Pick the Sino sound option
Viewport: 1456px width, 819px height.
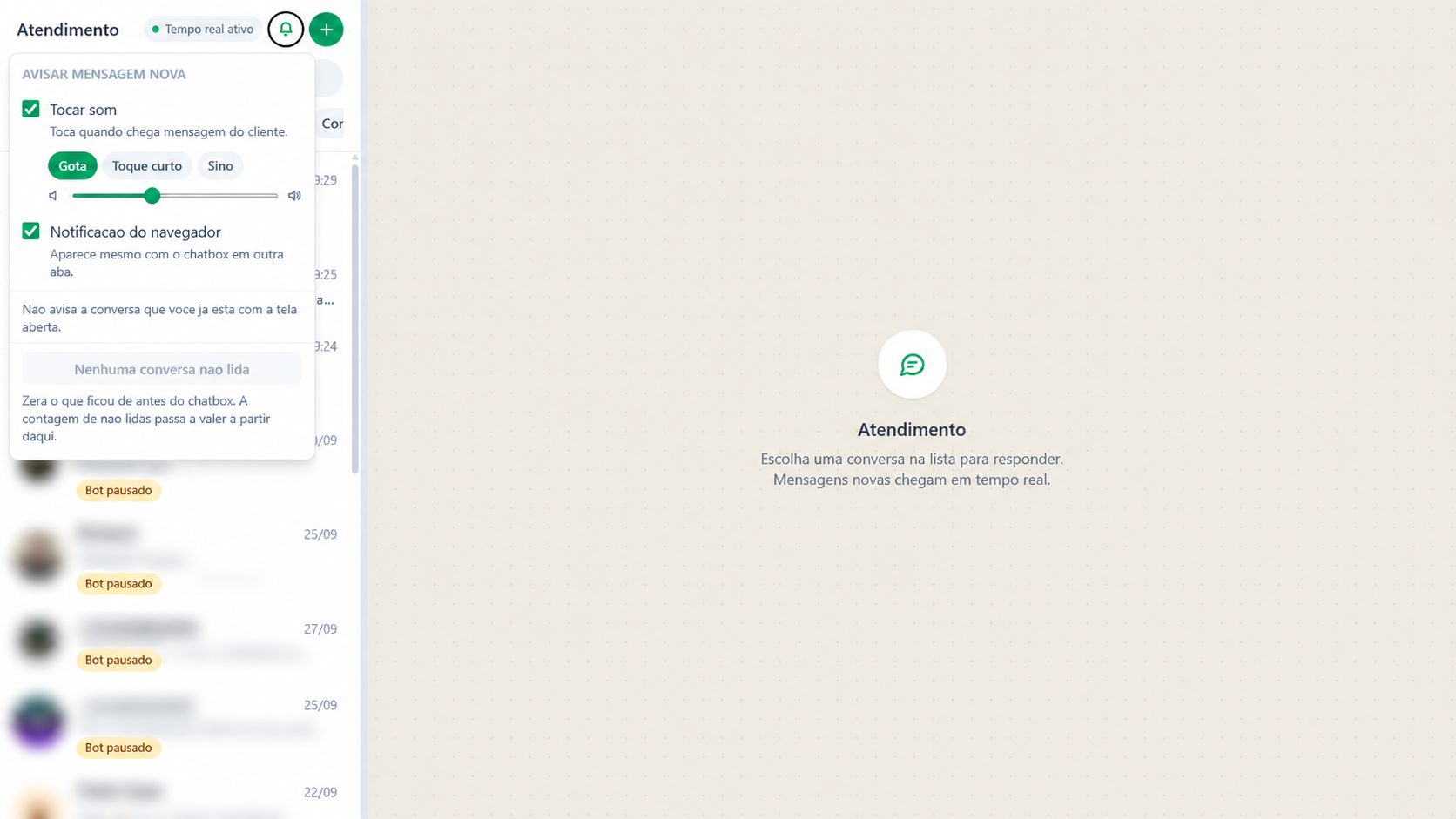point(220,165)
